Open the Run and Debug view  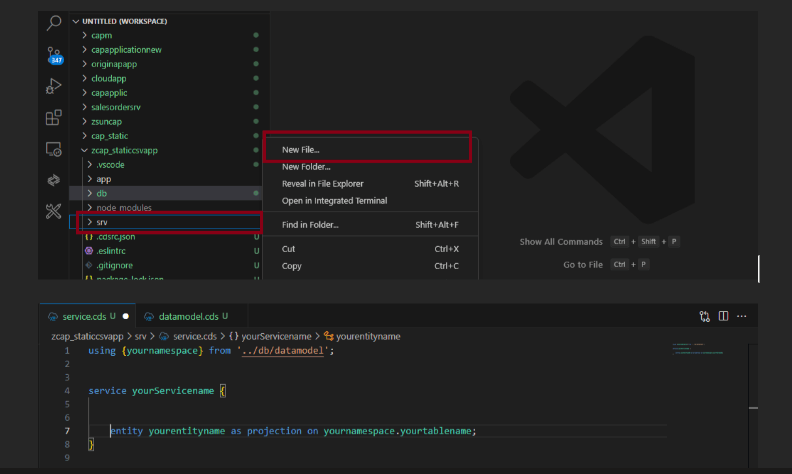tap(54, 86)
